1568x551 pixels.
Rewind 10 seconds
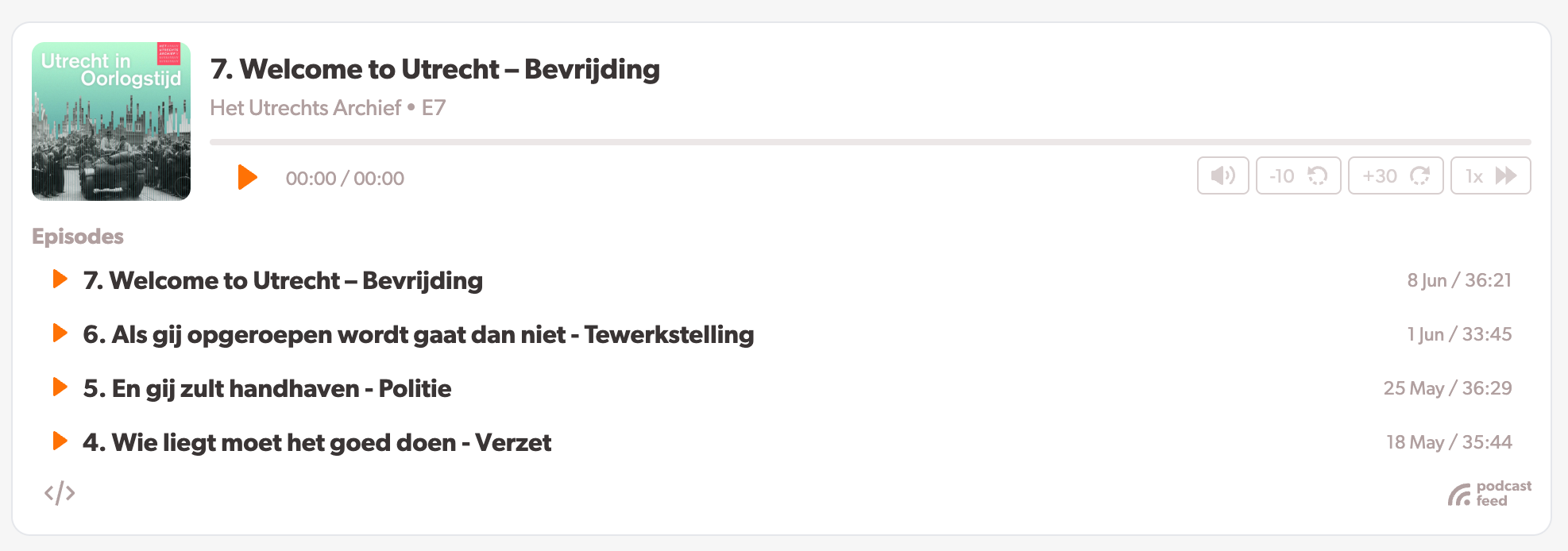click(1298, 175)
